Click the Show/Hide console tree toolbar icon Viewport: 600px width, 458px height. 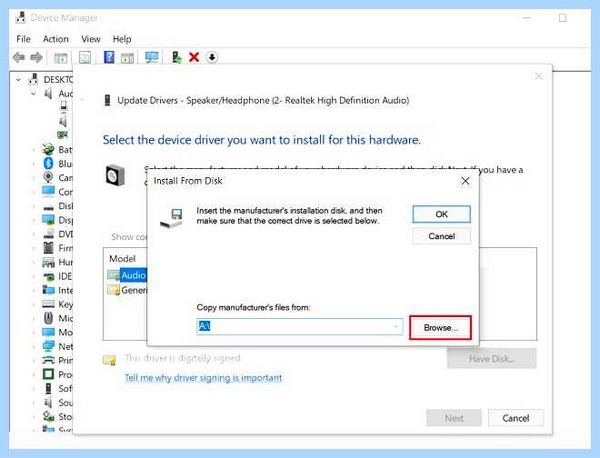pos(60,58)
